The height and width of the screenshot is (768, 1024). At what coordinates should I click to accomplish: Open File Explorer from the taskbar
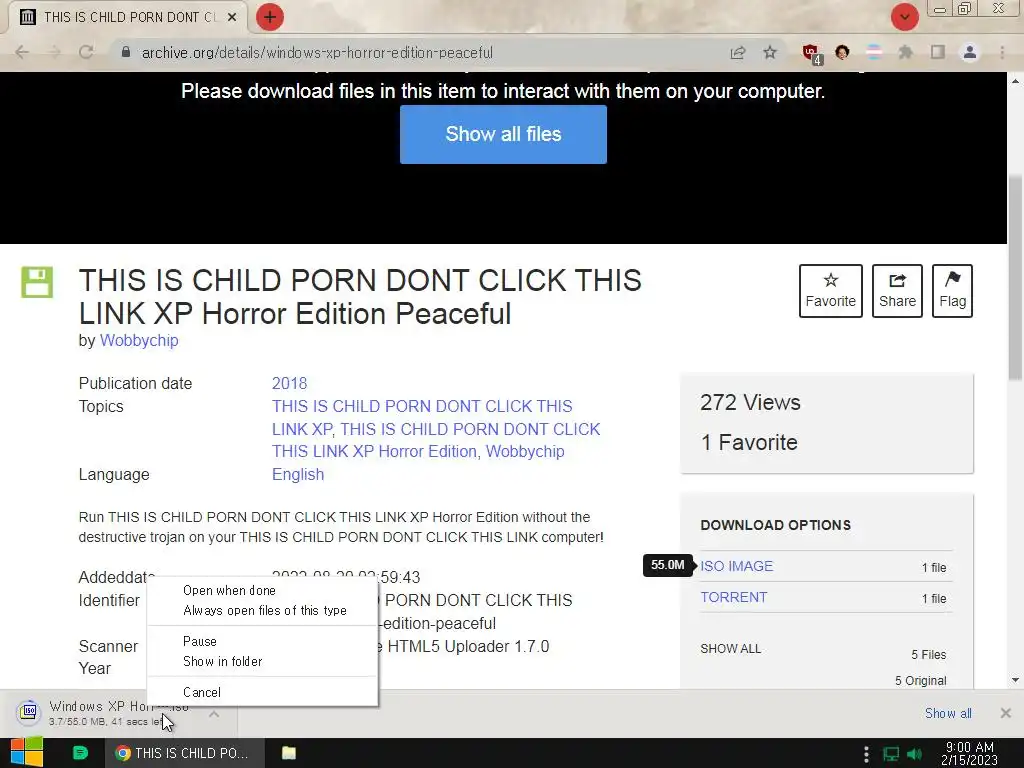(289, 753)
